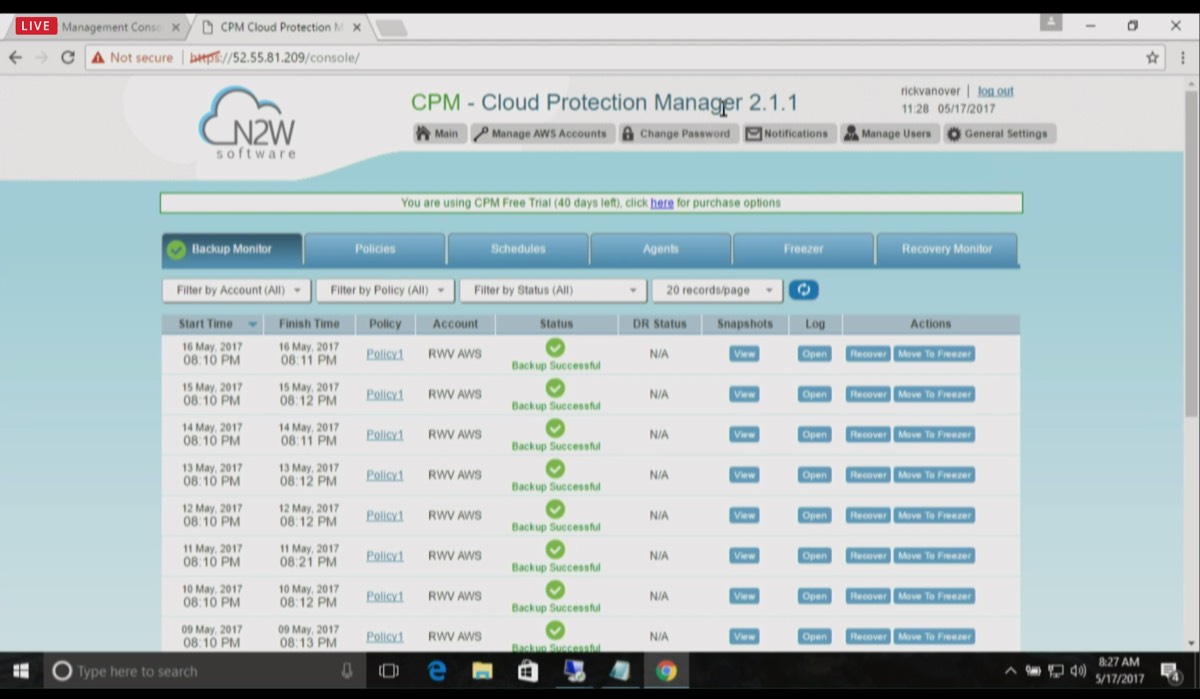This screenshot has height=699, width=1200.
Task: Click the log out link
Action: click(x=995, y=91)
